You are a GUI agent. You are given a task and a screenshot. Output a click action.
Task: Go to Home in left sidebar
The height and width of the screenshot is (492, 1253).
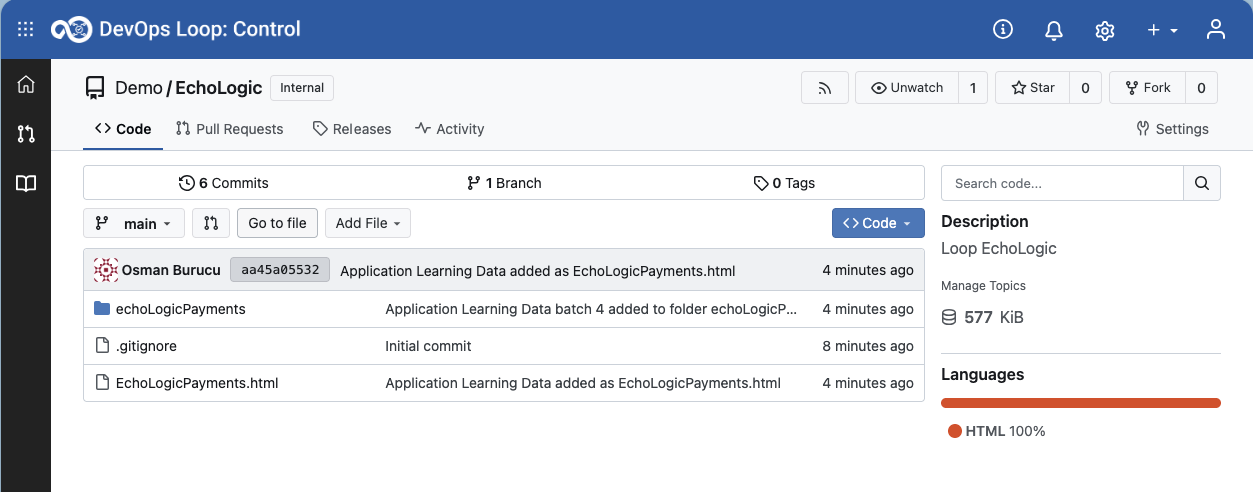[x=26, y=85]
